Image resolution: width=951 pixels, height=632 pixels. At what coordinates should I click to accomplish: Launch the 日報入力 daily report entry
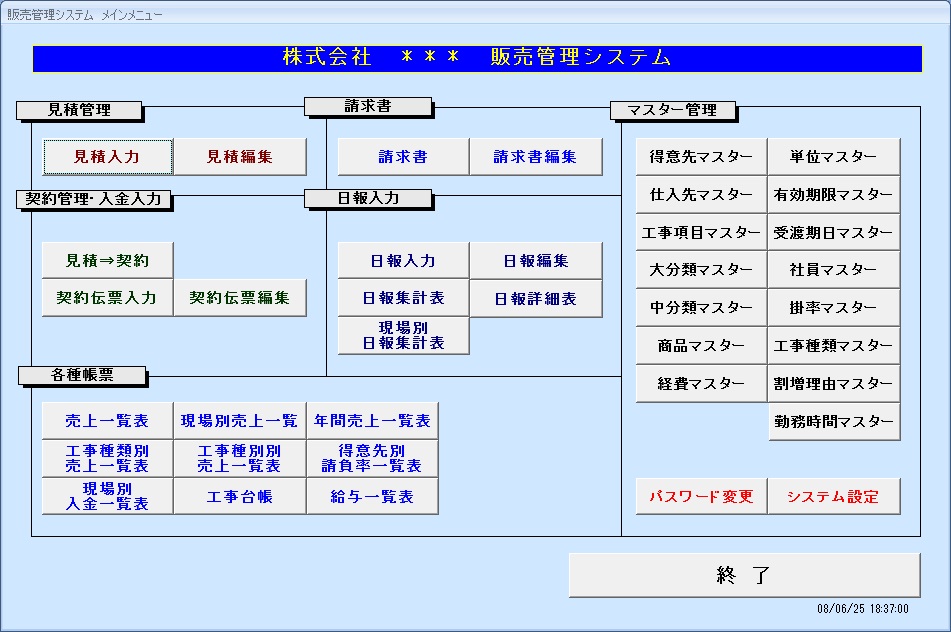click(403, 261)
